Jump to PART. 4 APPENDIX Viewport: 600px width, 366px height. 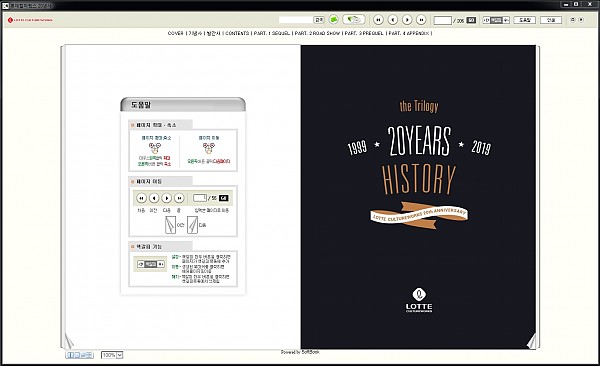pyautogui.click(x=409, y=33)
